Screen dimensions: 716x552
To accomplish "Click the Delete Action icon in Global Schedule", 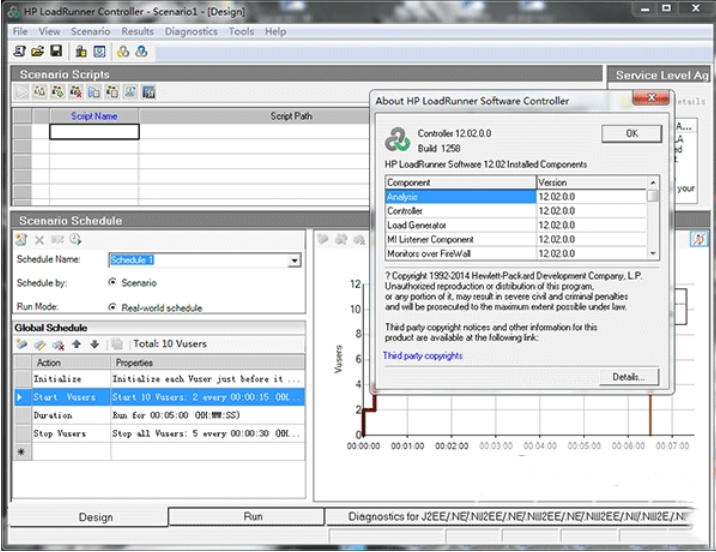I will coord(59,344).
